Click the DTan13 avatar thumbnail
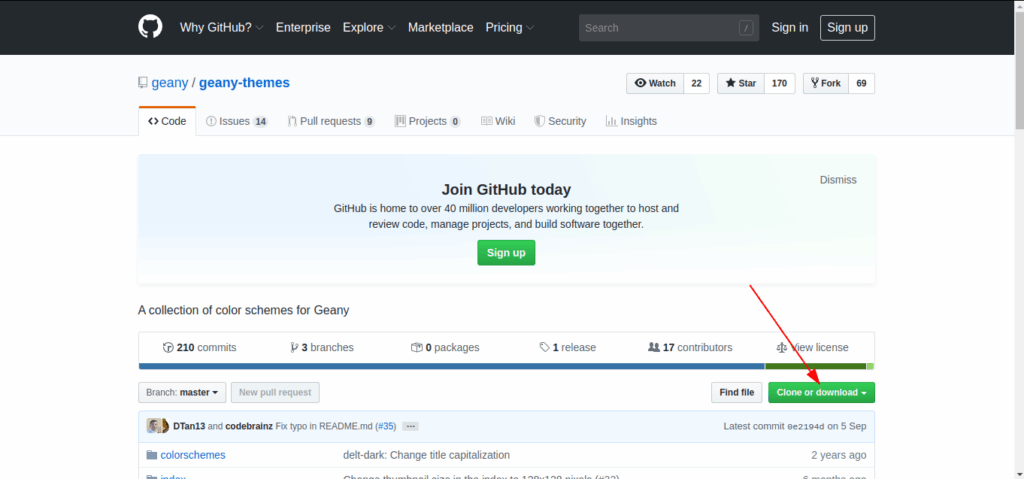 (x=154, y=426)
